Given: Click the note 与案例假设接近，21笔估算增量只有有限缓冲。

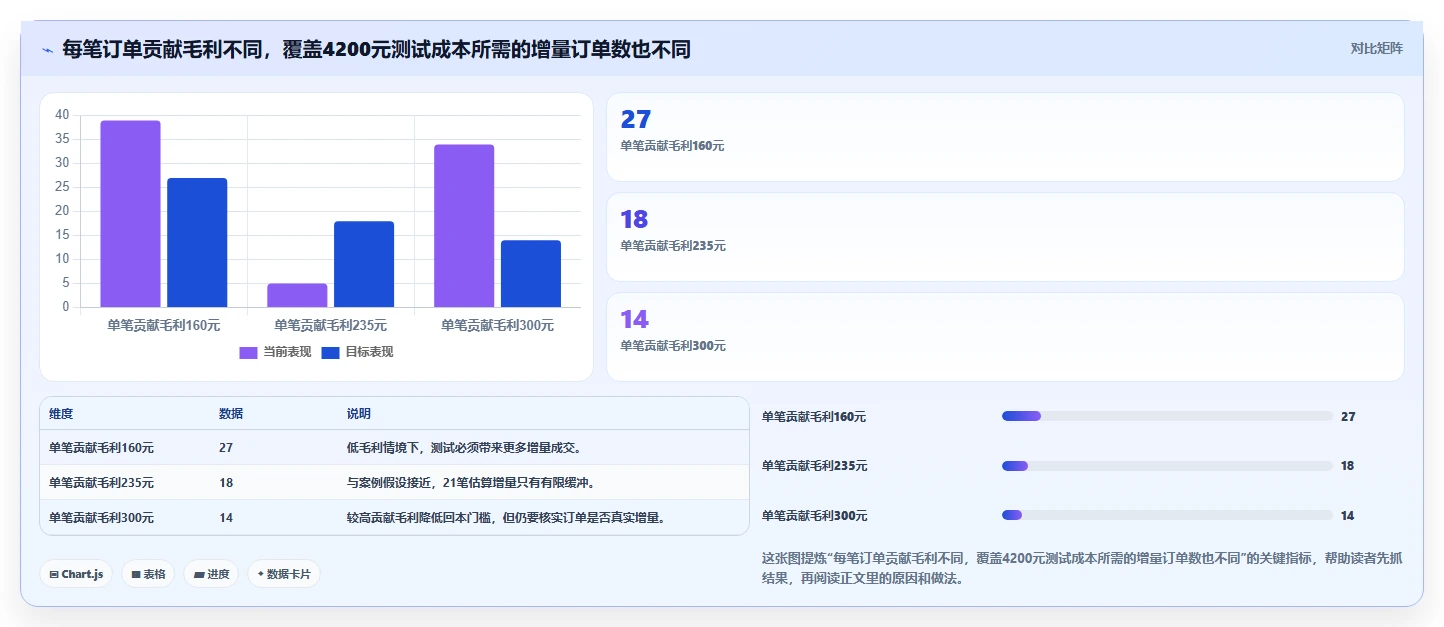Looking at the screenshot, I should [x=471, y=482].
